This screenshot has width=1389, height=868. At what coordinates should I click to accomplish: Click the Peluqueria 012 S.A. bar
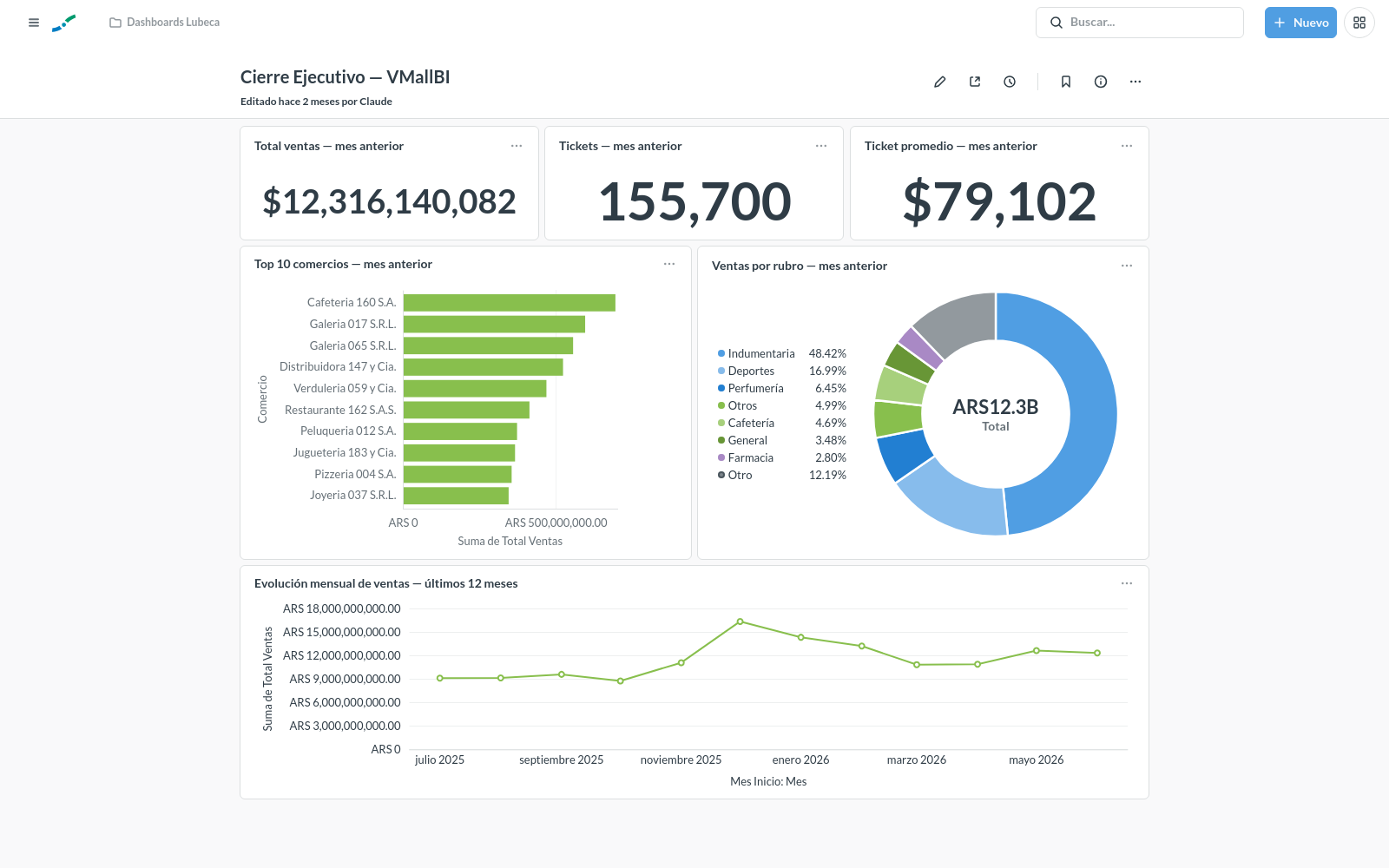click(x=460, y=431)
